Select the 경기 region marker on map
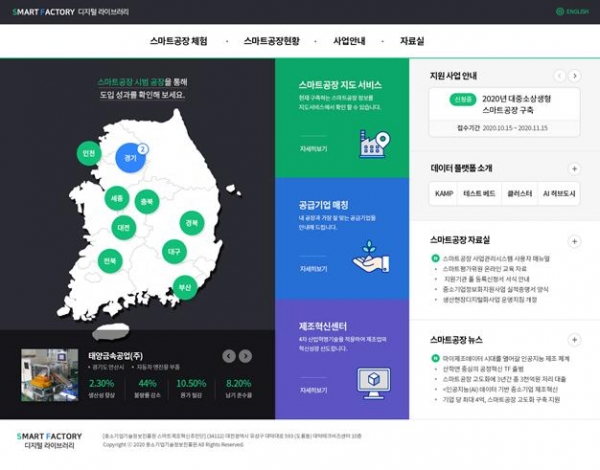This screenshot has width=600, height=470. point(128,157)
